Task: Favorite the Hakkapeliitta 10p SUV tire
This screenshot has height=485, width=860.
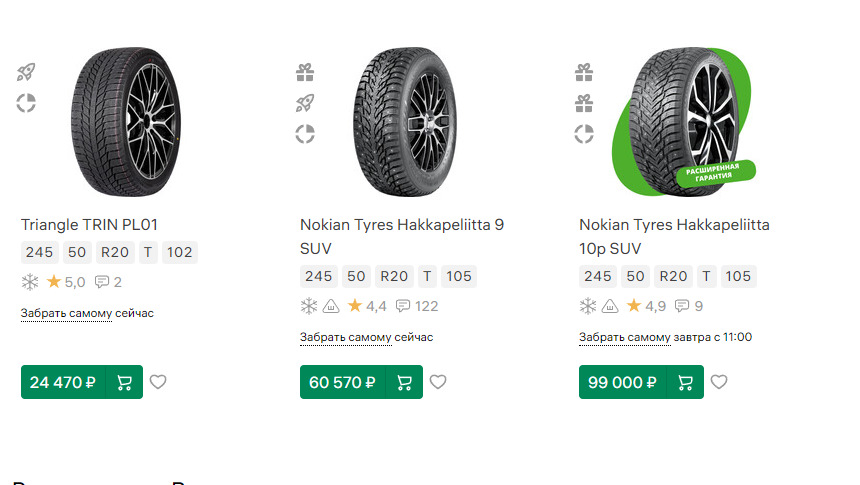Action: coord(719,381)
